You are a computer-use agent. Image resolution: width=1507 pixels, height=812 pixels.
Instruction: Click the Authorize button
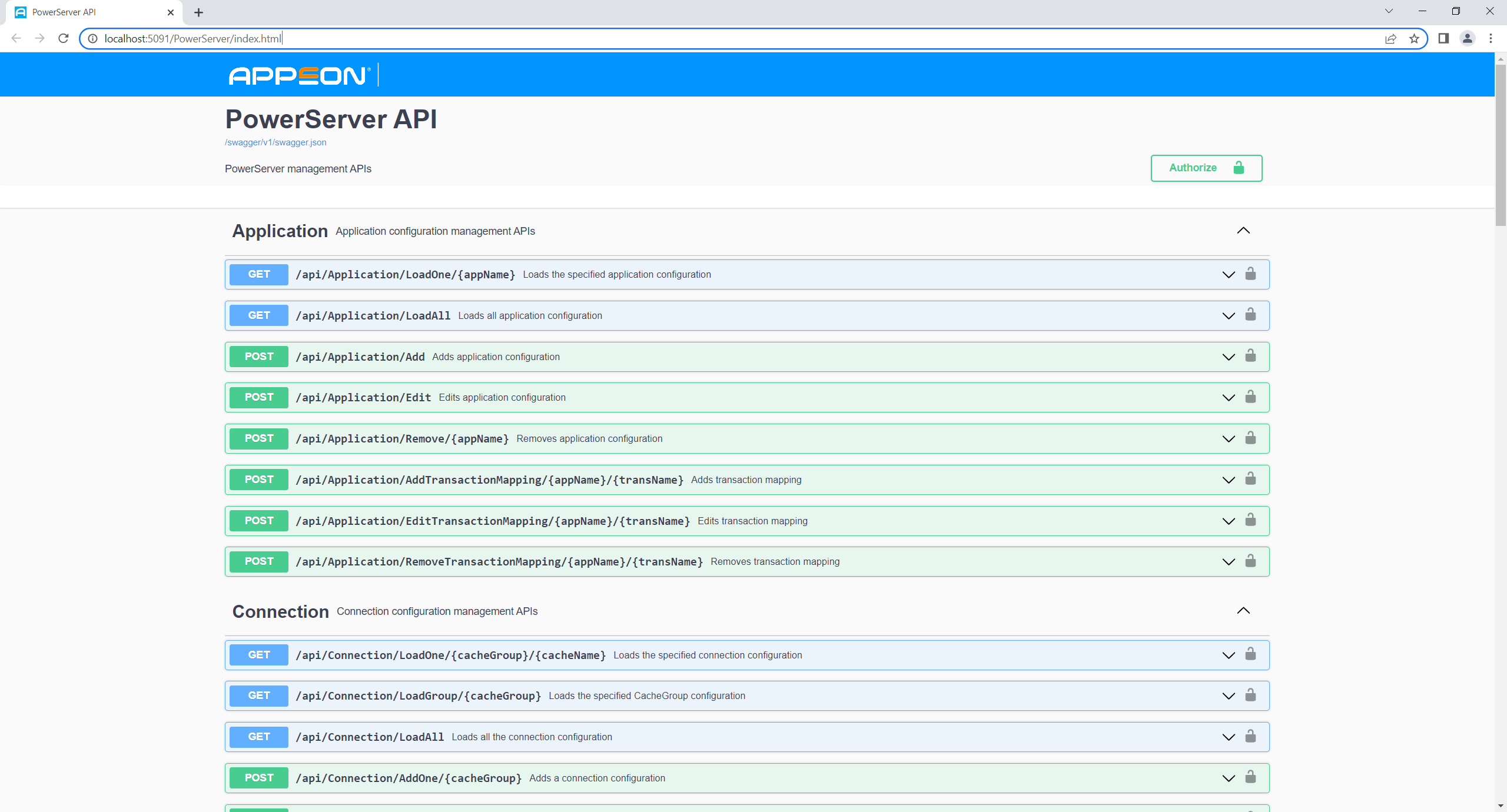[1205, 167]
